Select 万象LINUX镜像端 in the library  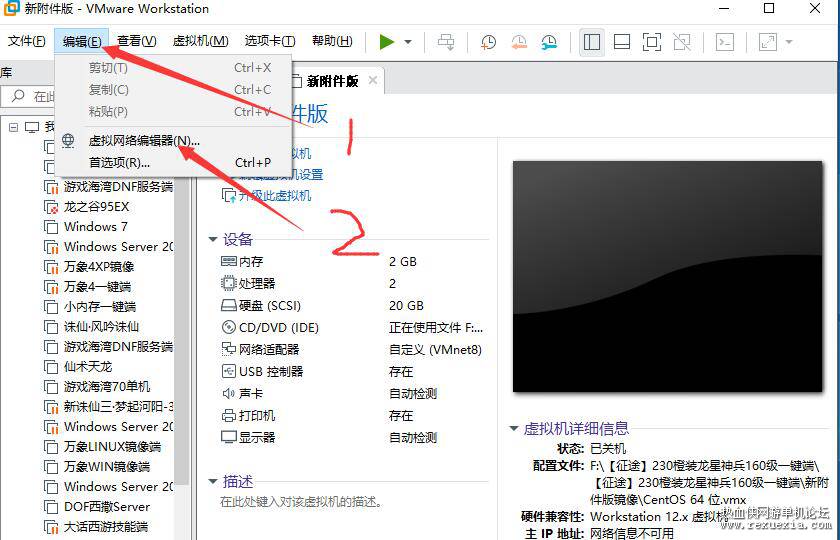112,447
